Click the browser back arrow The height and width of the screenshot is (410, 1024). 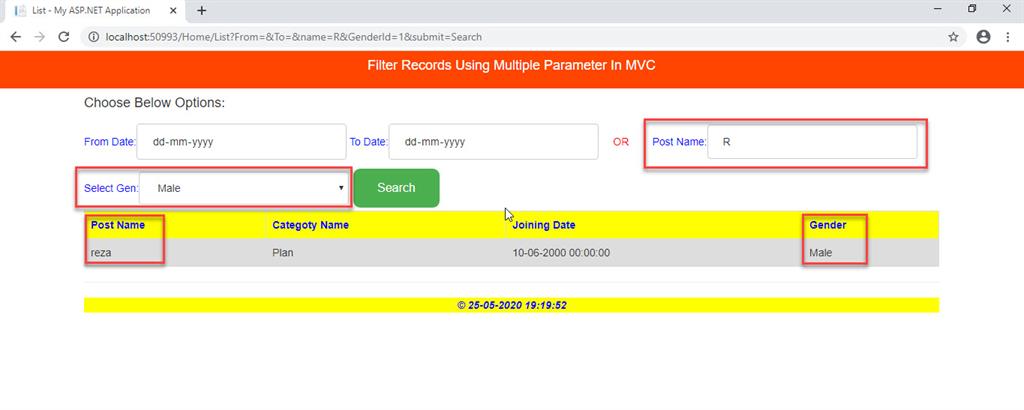coord(16,37)
